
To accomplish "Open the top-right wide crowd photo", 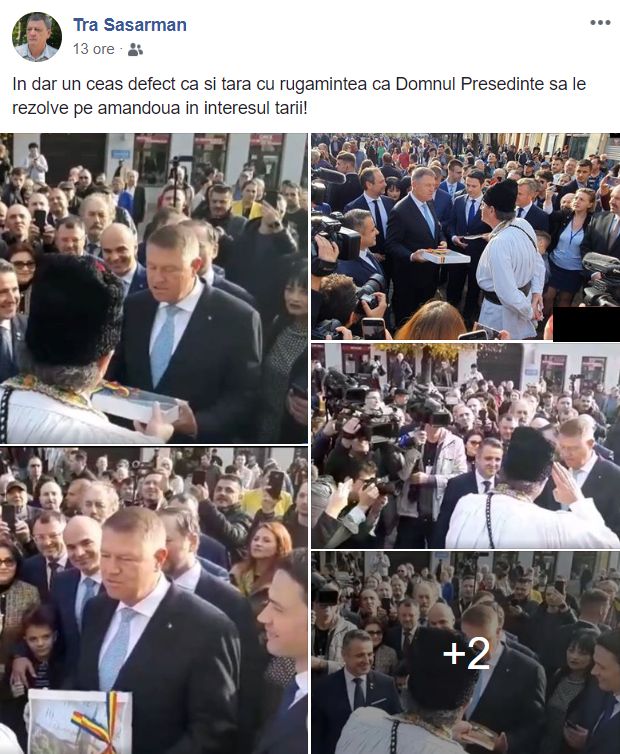I will (x=466, y=237).
